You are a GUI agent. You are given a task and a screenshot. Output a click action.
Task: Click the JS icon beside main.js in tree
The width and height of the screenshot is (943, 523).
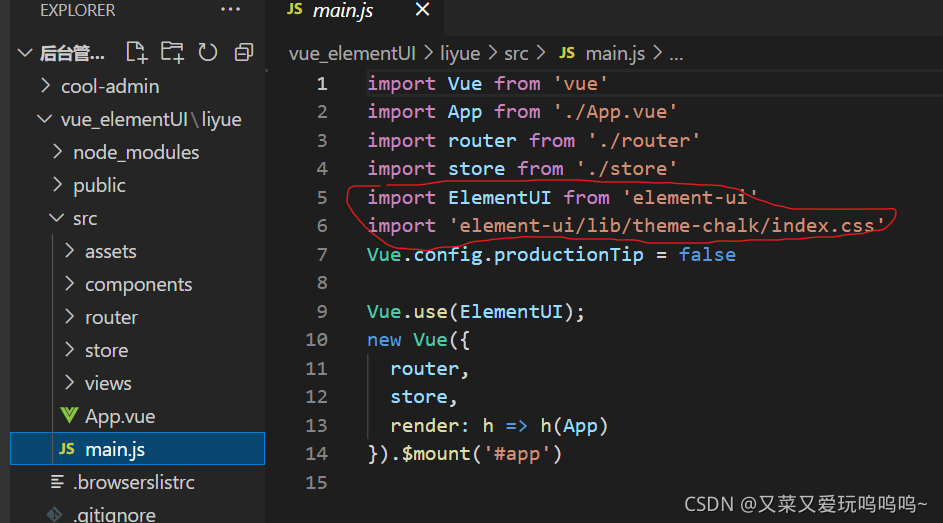point(67,449)
